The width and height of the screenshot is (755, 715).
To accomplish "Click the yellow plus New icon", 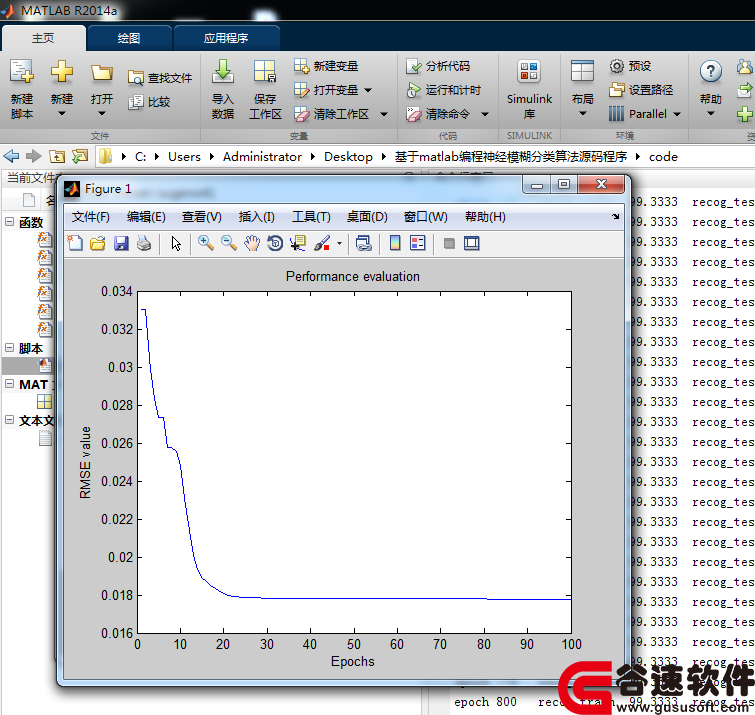I will [62, 71].
